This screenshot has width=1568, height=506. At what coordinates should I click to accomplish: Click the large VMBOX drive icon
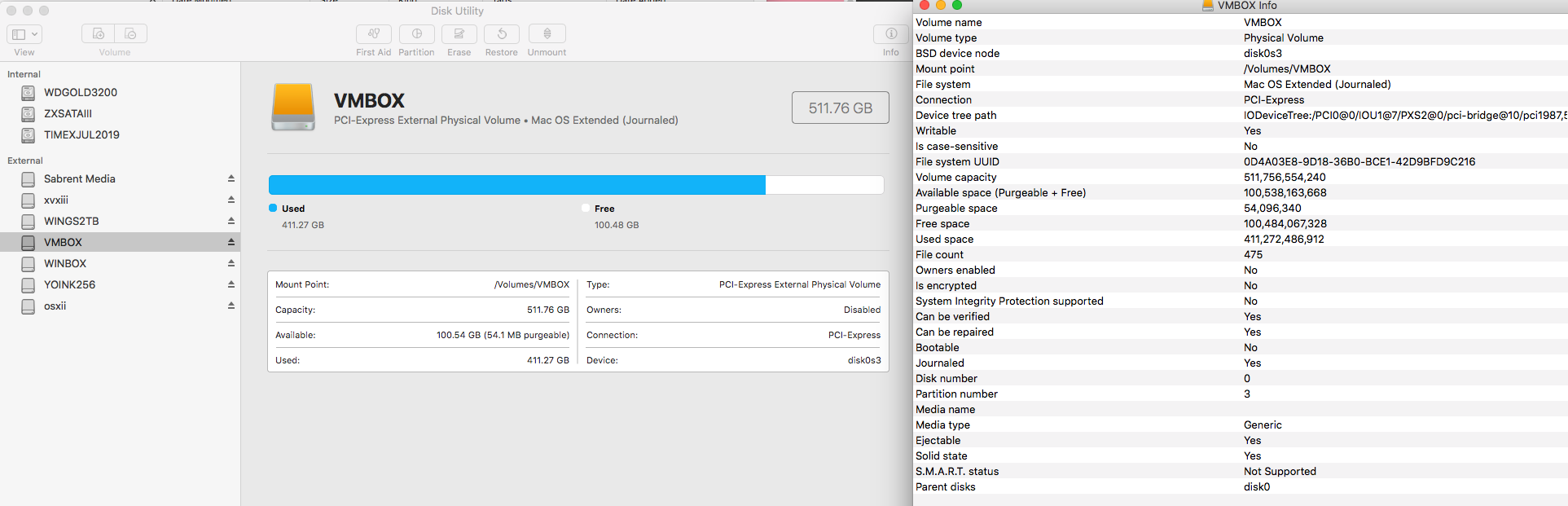[x=293, y=107]
